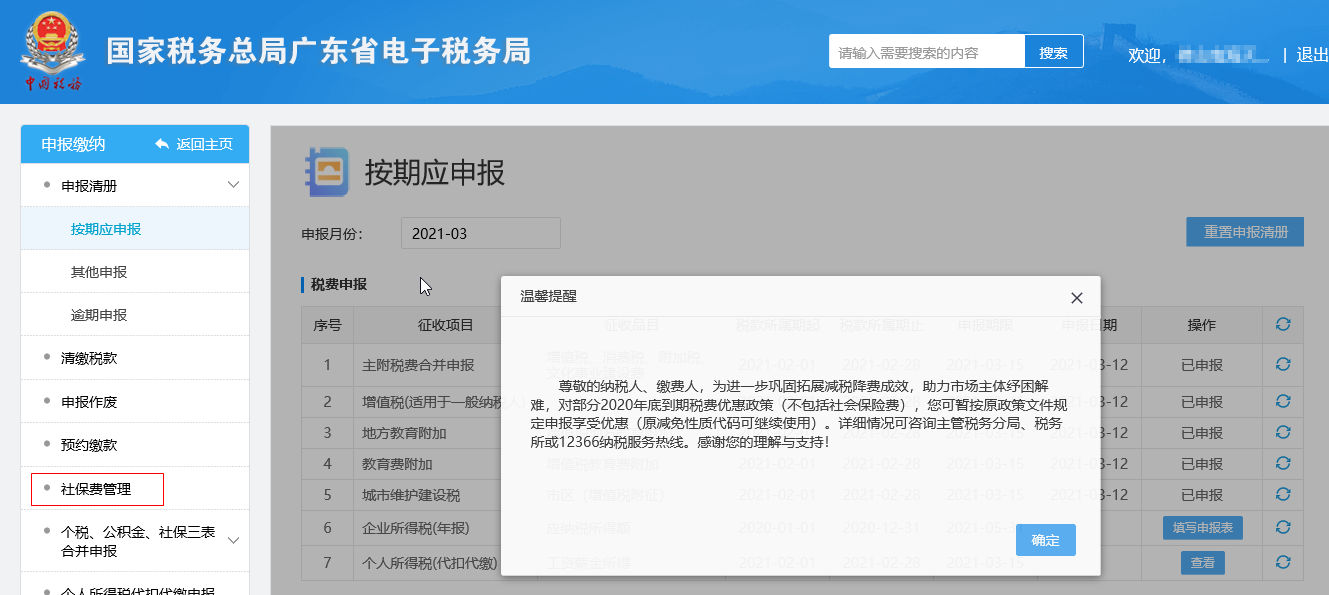
Task: Select 其他申报 in sidebar
Action: 99,272
